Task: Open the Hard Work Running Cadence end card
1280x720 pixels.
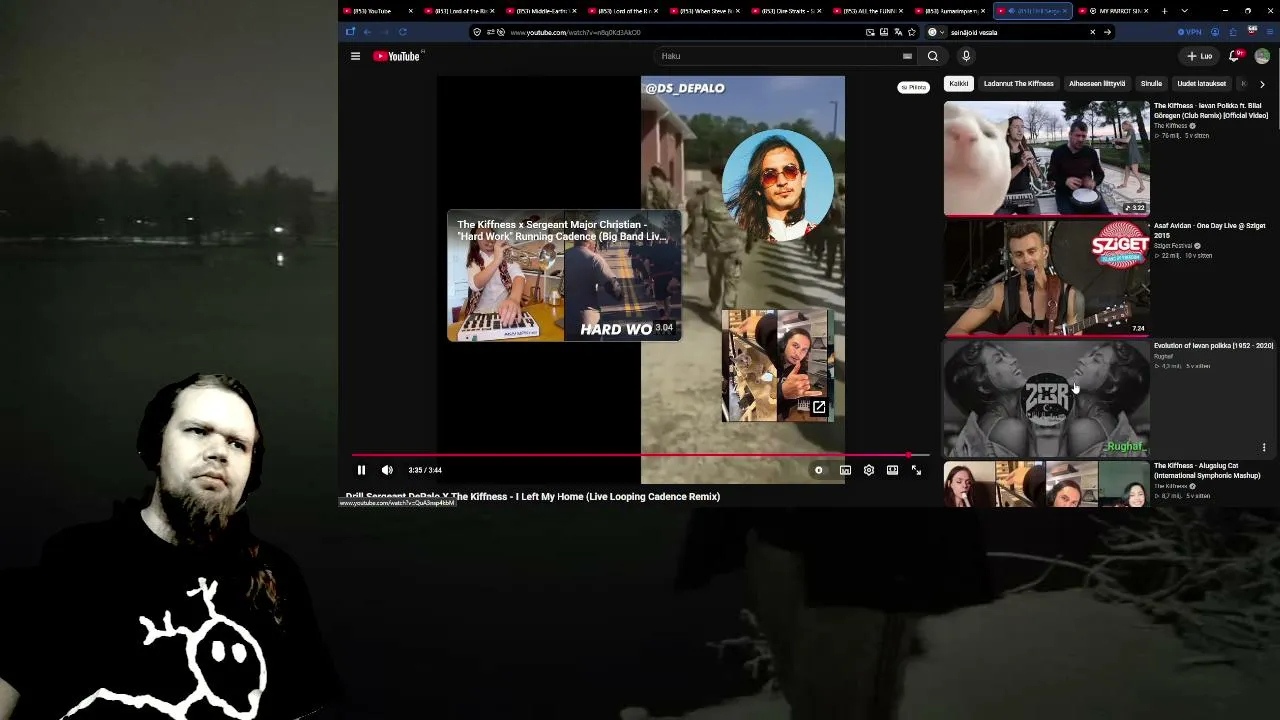Action: pyautogui.click(x=564, y=275)
